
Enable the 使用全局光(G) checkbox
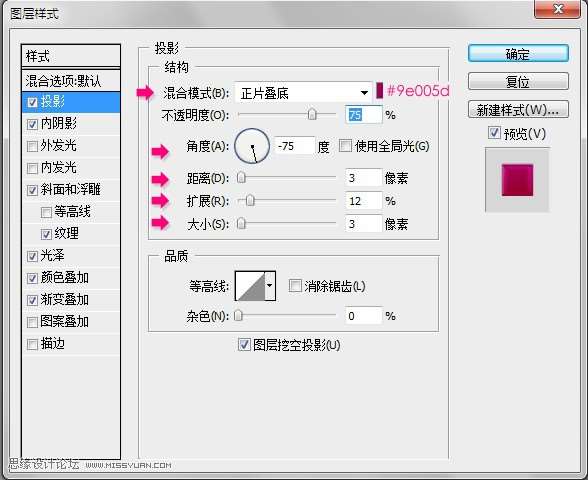pyautogui.click(x=345, y=146)
